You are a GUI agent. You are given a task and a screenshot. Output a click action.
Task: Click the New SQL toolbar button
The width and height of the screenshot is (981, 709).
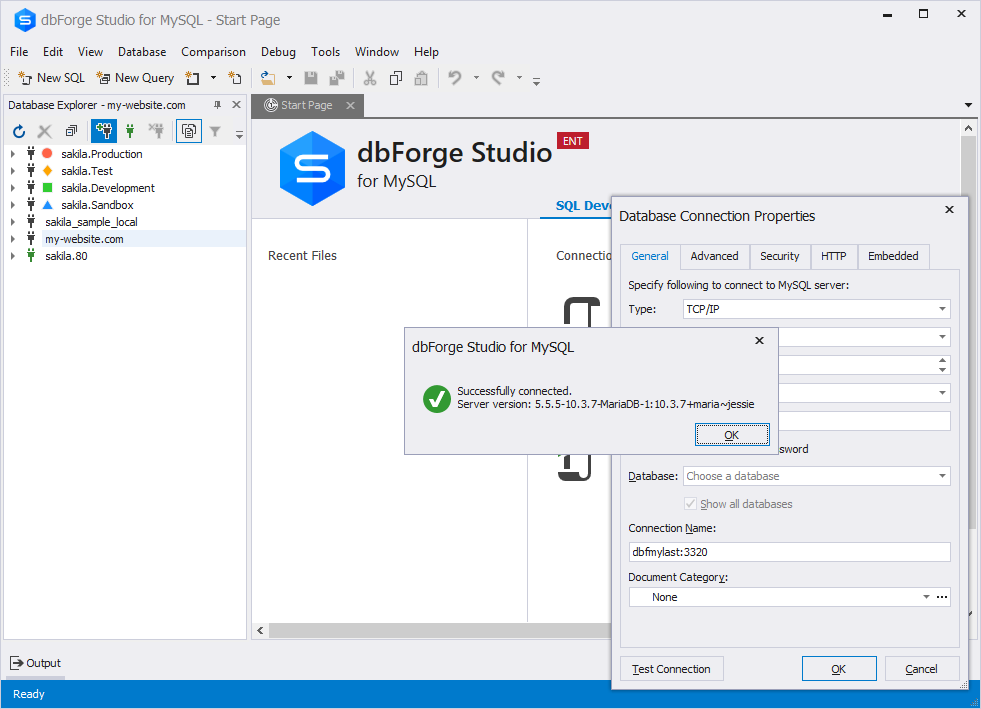point(51,78)
